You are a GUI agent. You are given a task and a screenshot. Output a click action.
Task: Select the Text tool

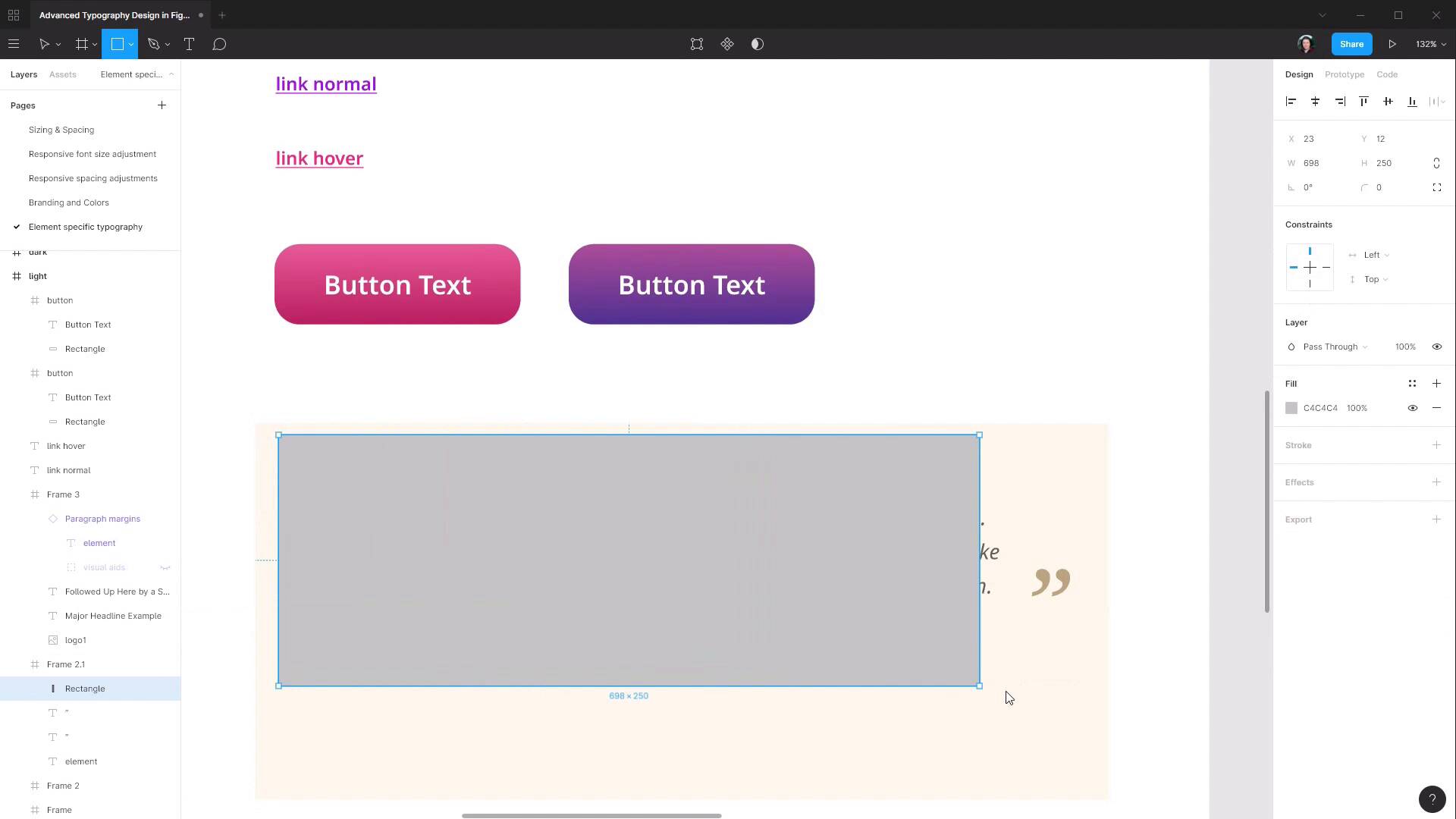coord(189,44)
